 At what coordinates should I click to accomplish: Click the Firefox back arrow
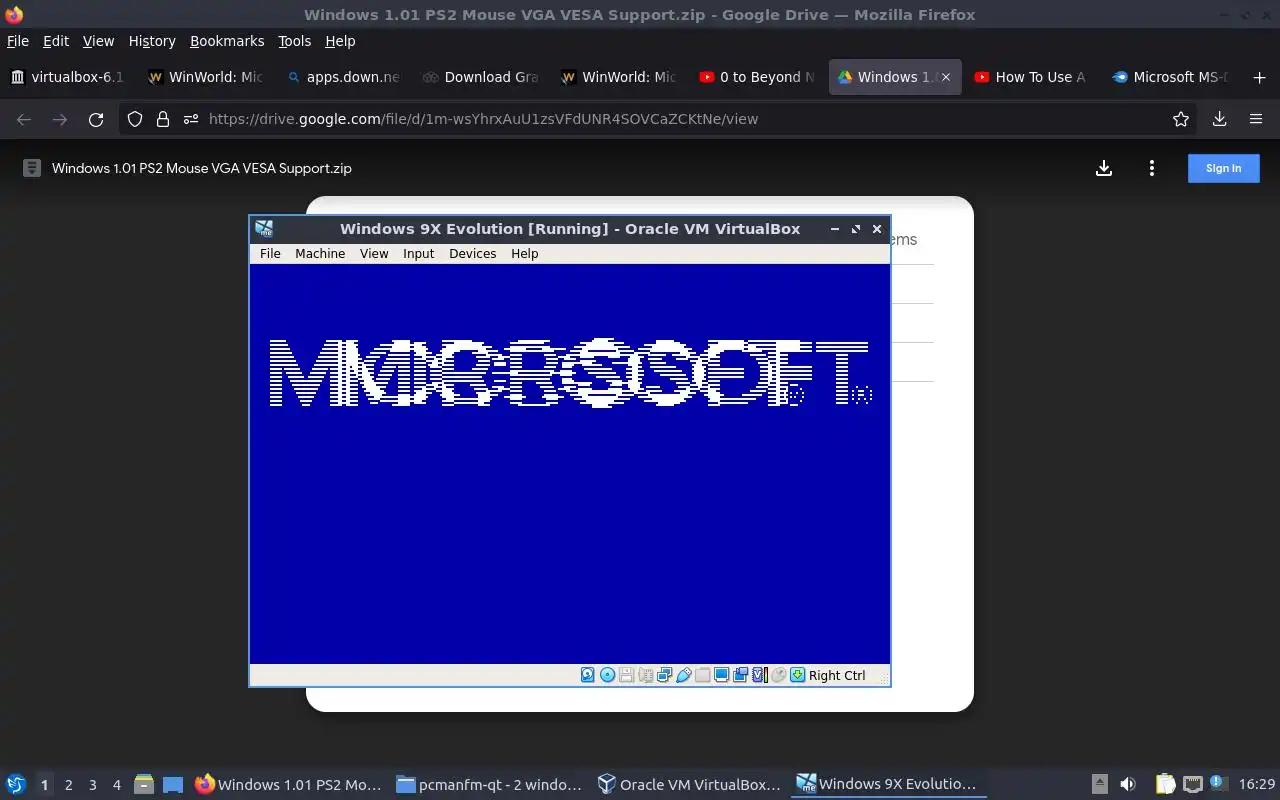[24, 119]
